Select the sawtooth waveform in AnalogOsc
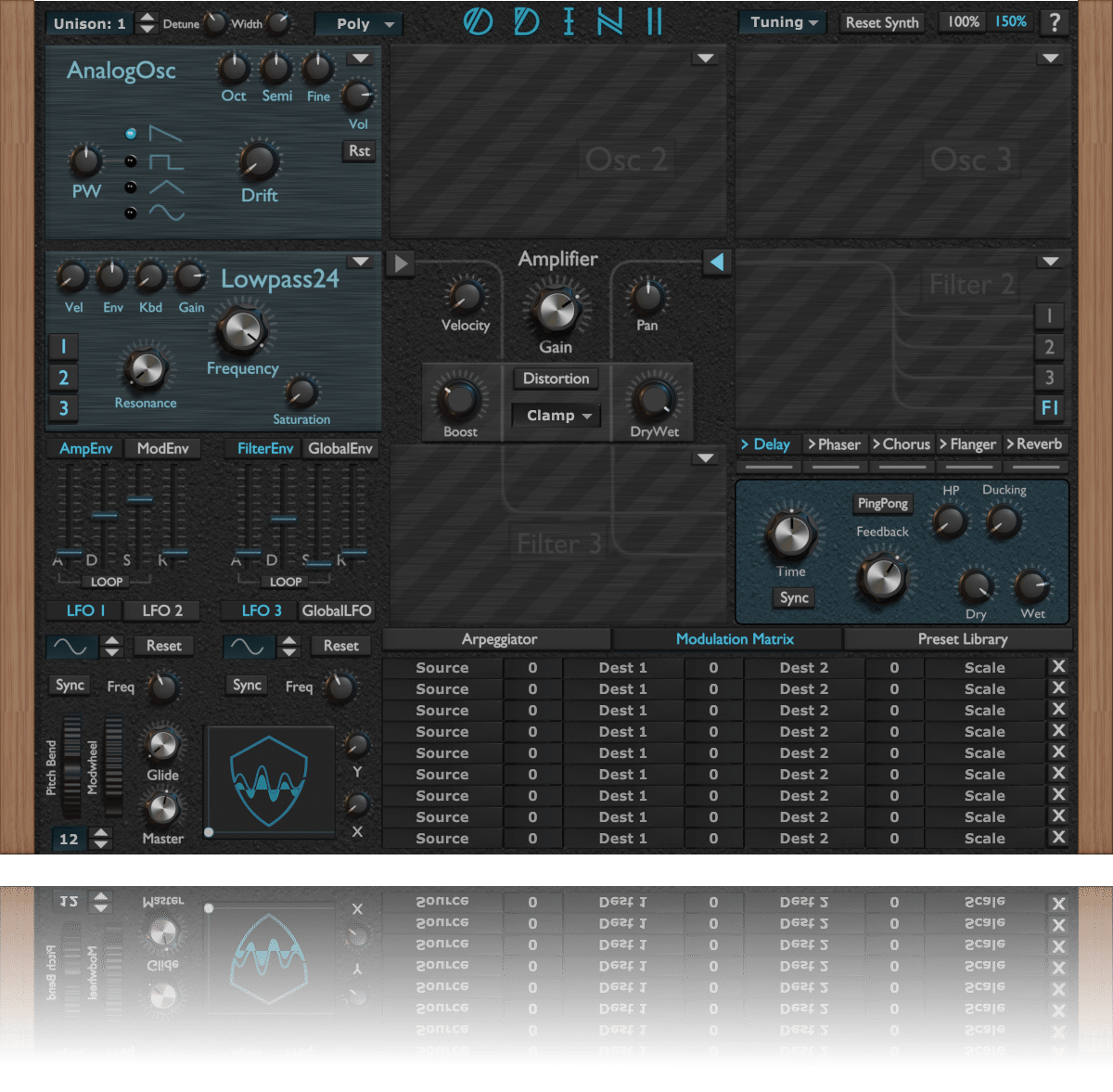Viewport: 1113px width, 1092px height. tap(131, 134)
